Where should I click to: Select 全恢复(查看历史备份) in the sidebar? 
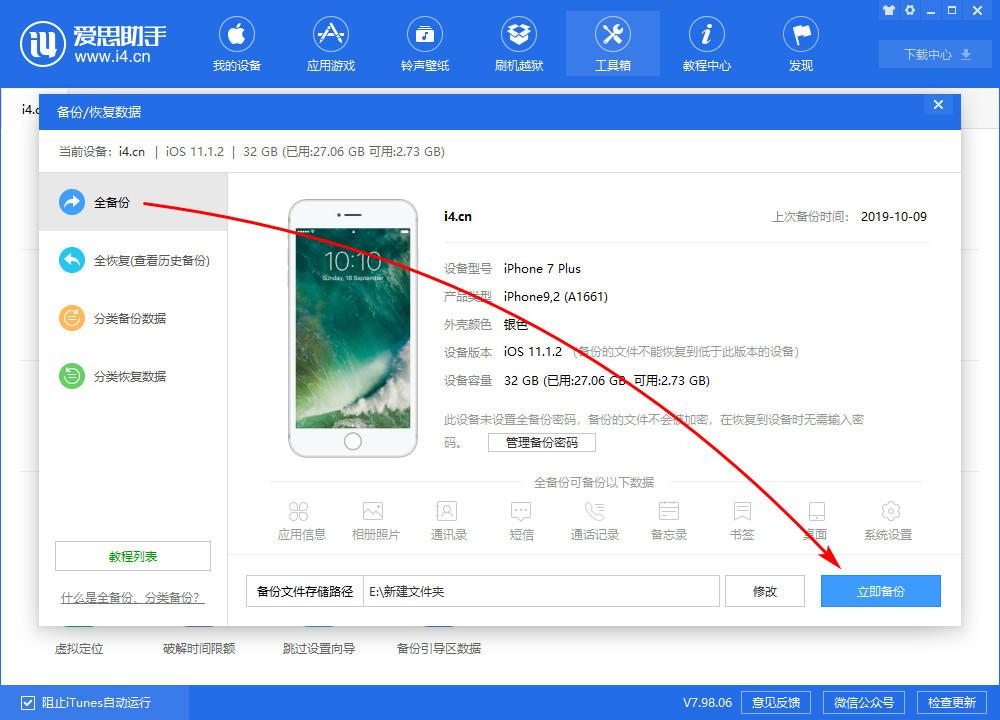click(x=131, y=260)
